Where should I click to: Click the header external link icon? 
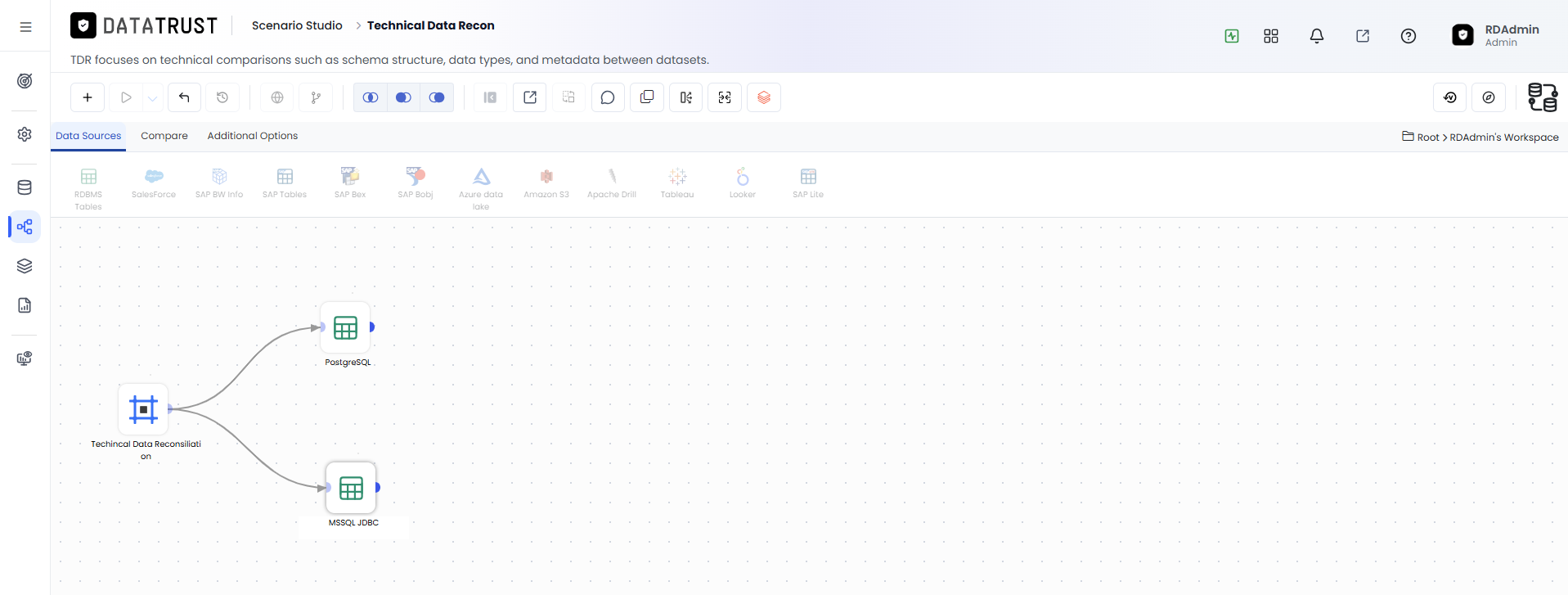[1363, 36]
